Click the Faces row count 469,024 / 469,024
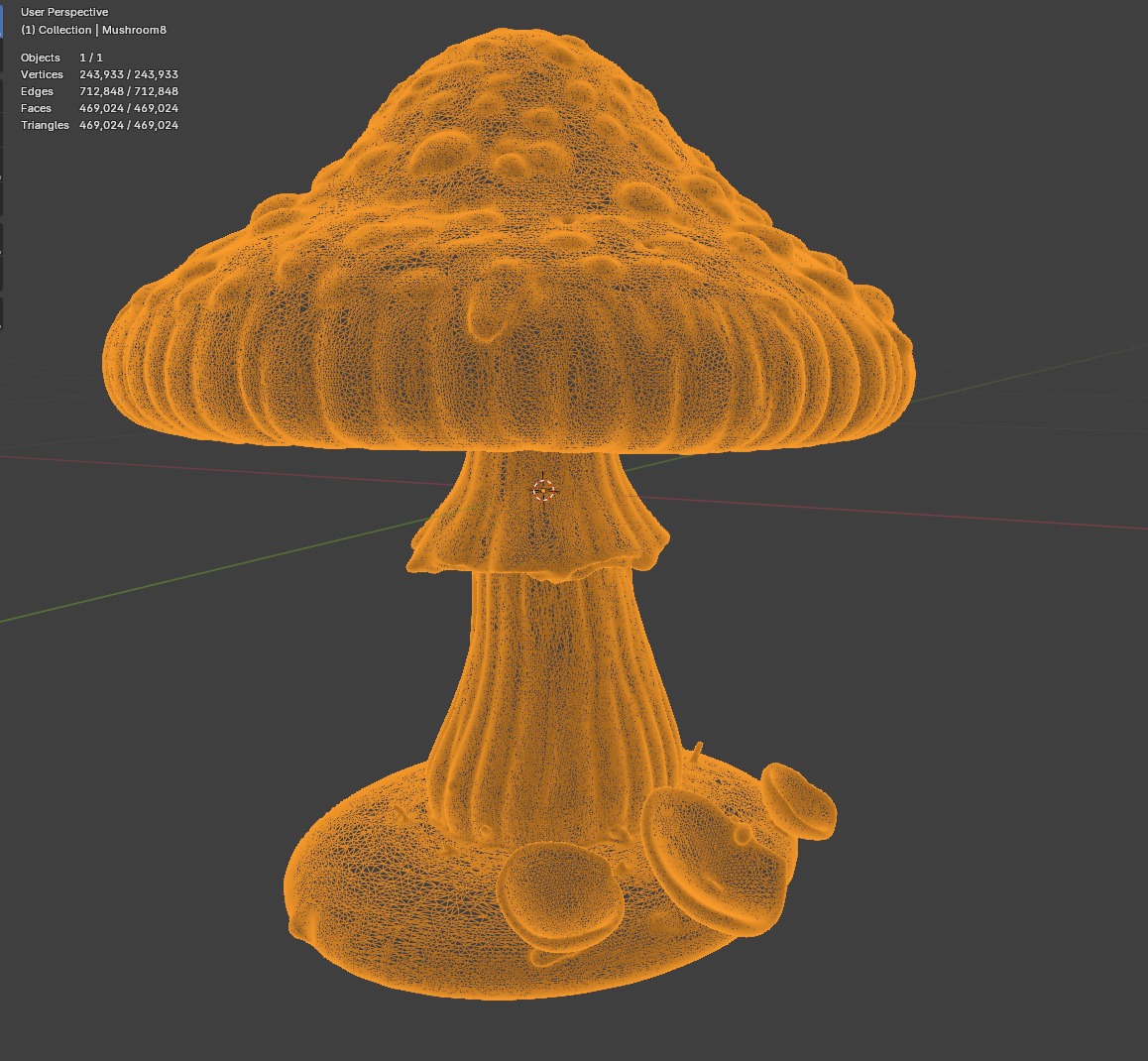Viewport: 1148px width, 1061px height. coord(129,108)
